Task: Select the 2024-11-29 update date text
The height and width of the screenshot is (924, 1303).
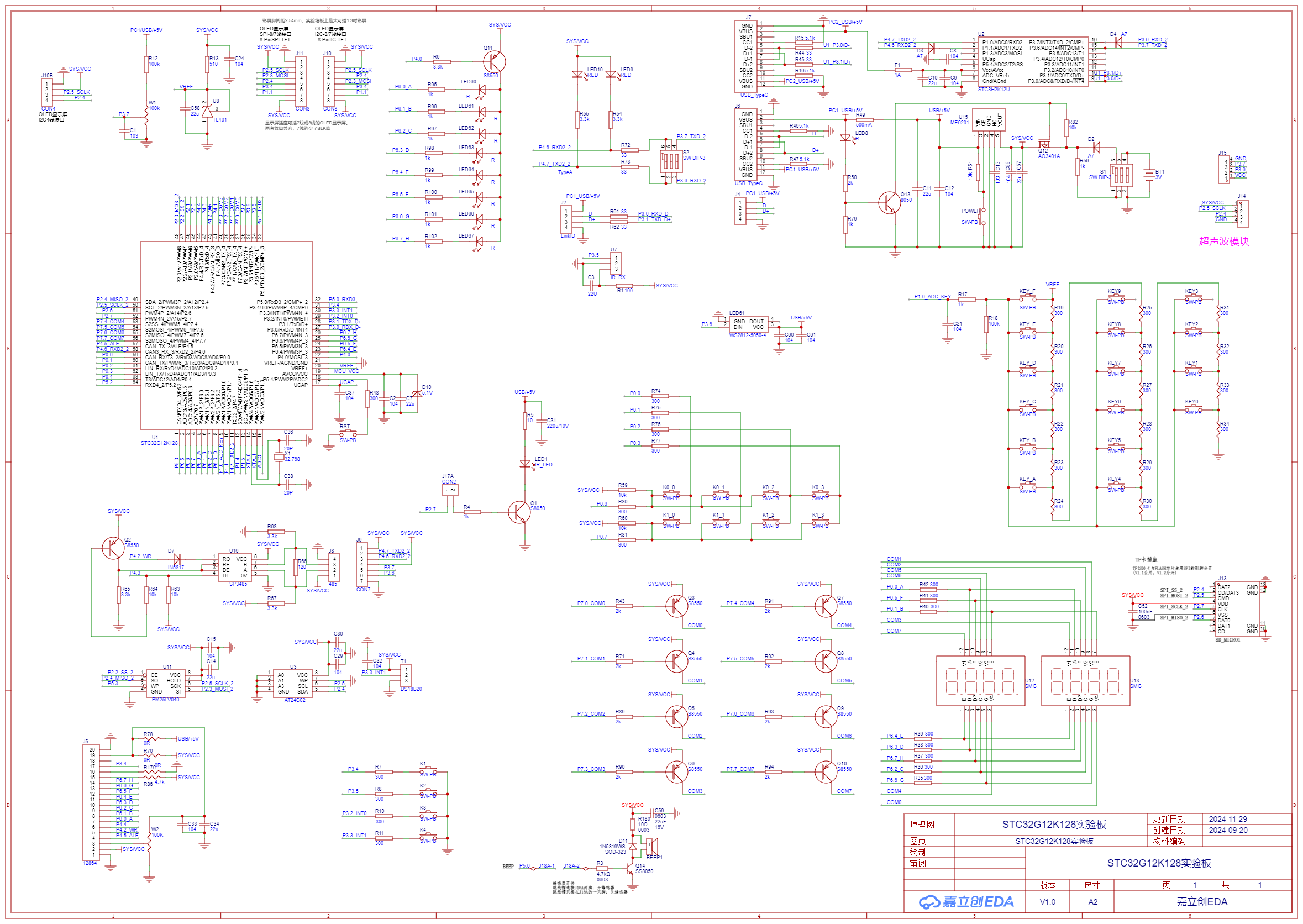Action: pos(1227,820)
